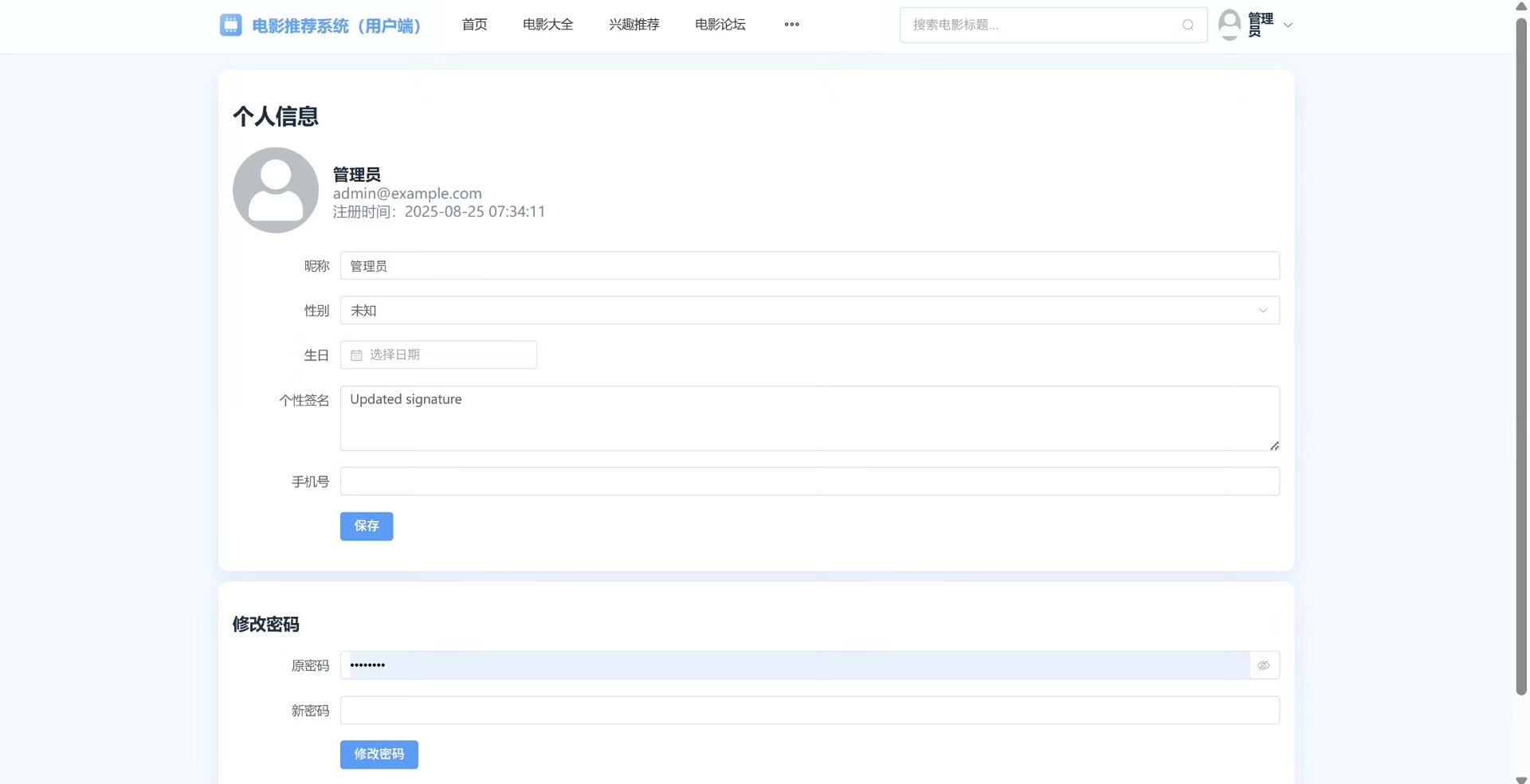Open the user account dropdown arrow
The width and height of the screenshot is (1530, 784).
pyautogui.click(x=1288, y=25)
